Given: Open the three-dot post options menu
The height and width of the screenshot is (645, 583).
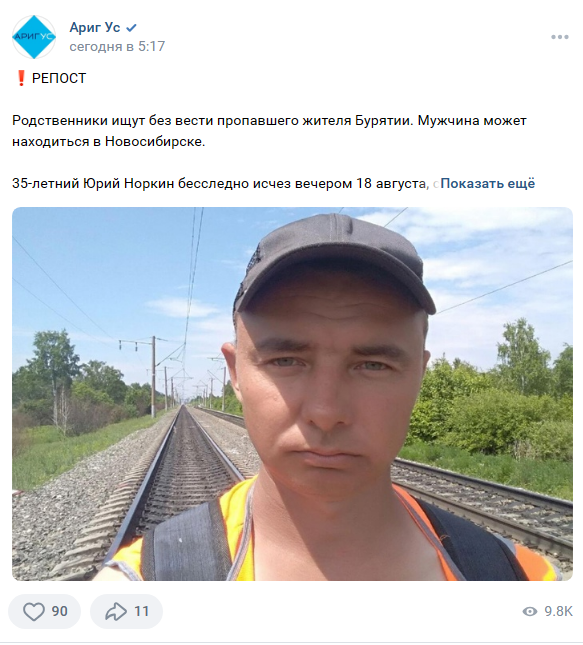Looking at the screenshot, I should (x=560, y=37).
